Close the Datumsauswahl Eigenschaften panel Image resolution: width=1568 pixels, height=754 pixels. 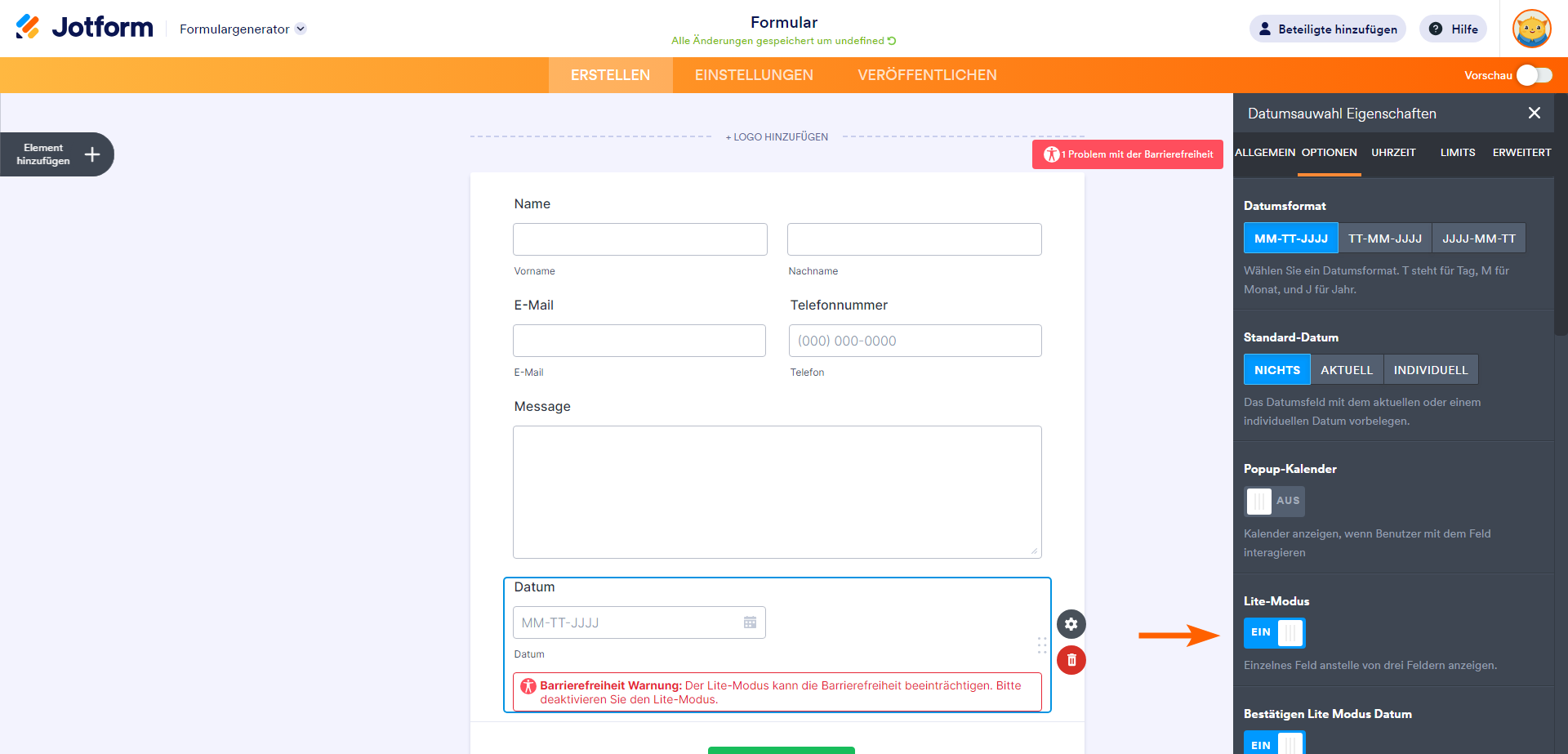[x=1534, y=114]
